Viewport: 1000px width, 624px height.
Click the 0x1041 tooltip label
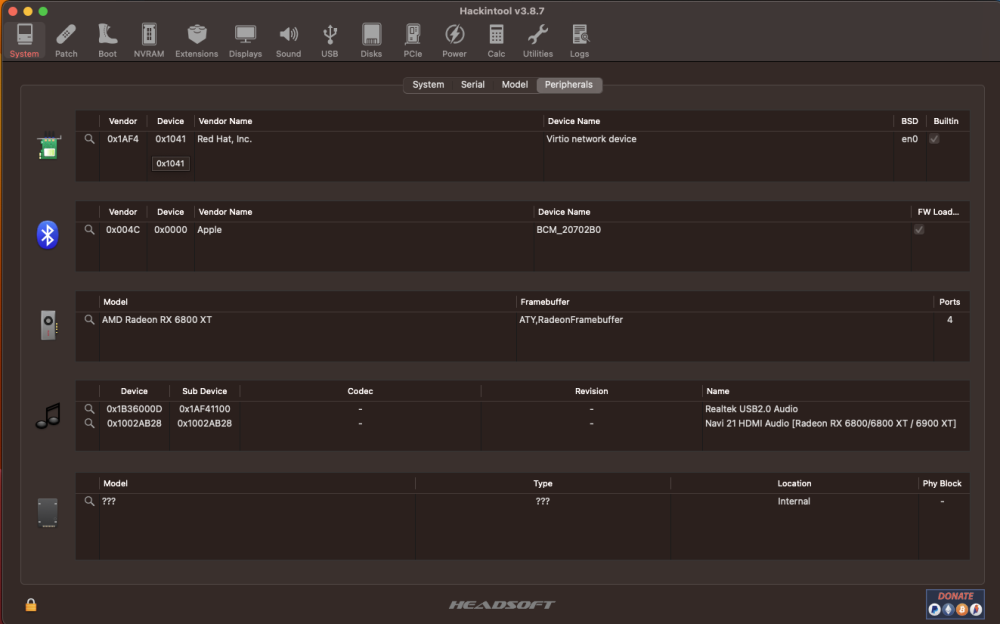(x=170, y=163)
